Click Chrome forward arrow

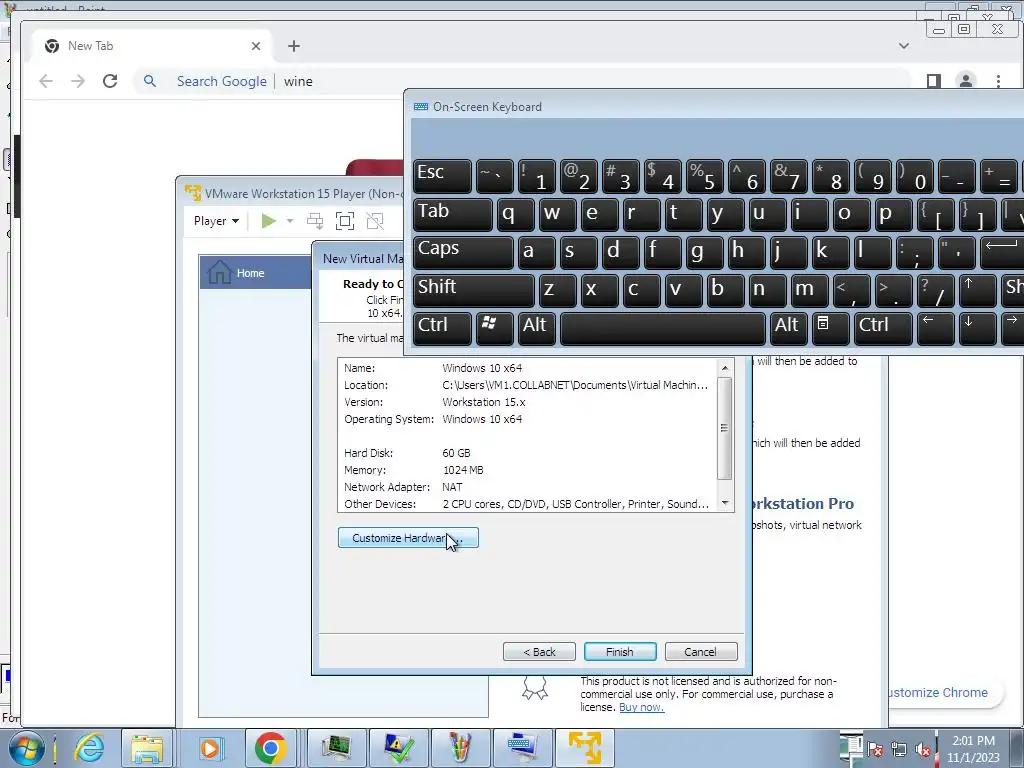pyautogui.click(x=78, y=81)
